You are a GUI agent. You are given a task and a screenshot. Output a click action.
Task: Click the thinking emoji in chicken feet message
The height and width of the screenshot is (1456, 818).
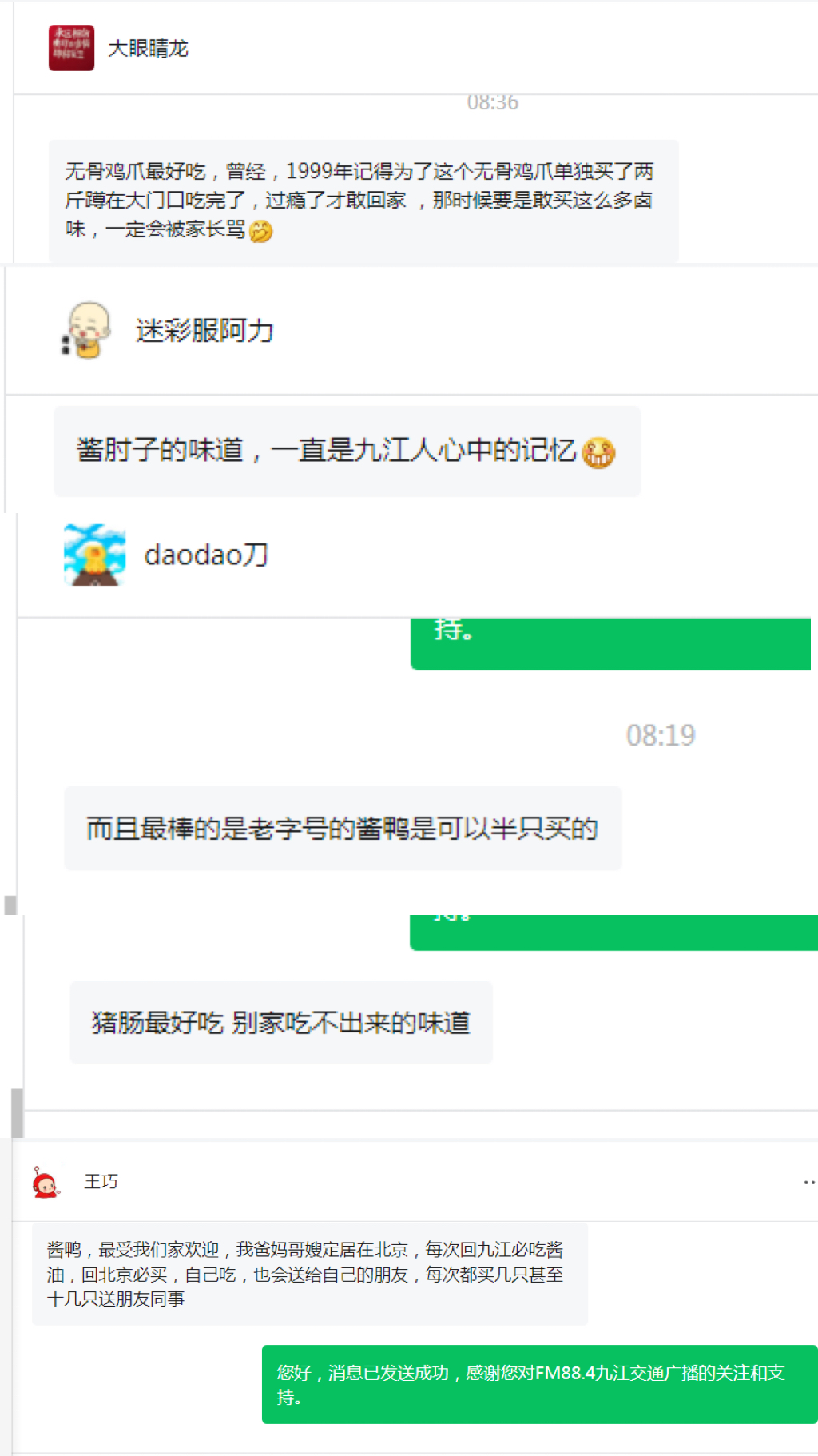coord(261,231)
